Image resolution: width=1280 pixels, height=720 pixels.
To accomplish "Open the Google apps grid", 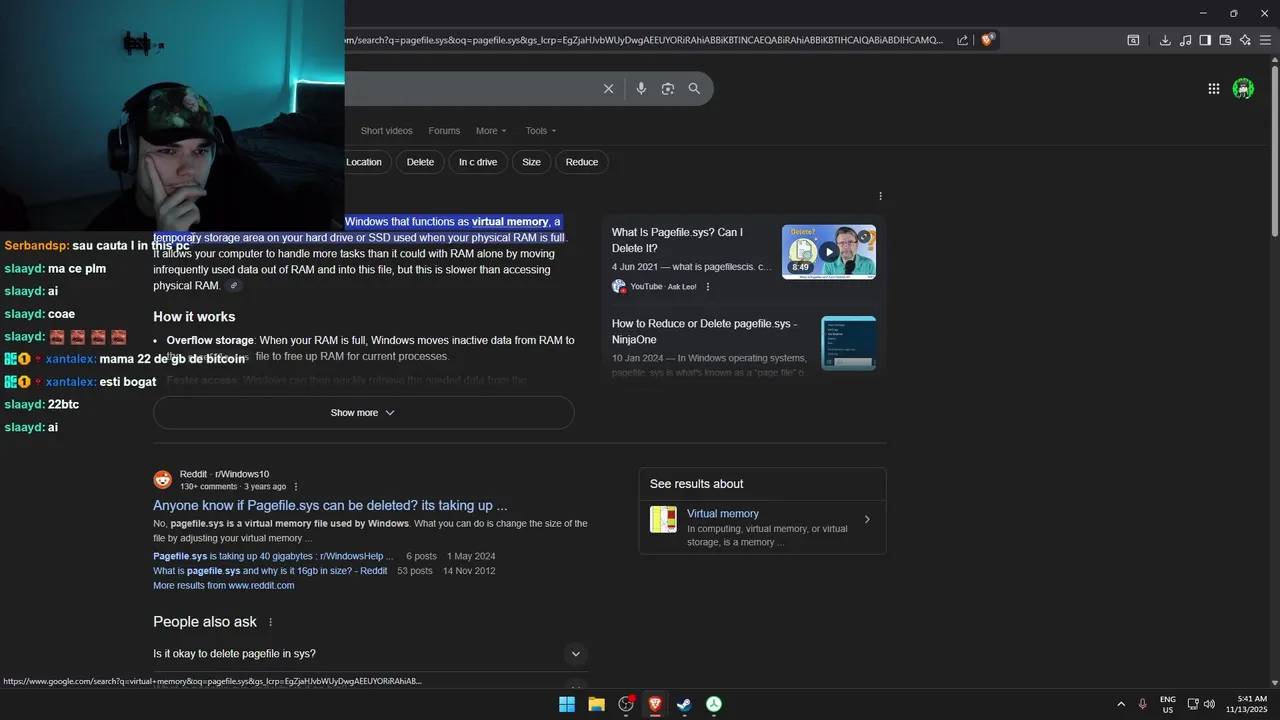I will 1214,89.
